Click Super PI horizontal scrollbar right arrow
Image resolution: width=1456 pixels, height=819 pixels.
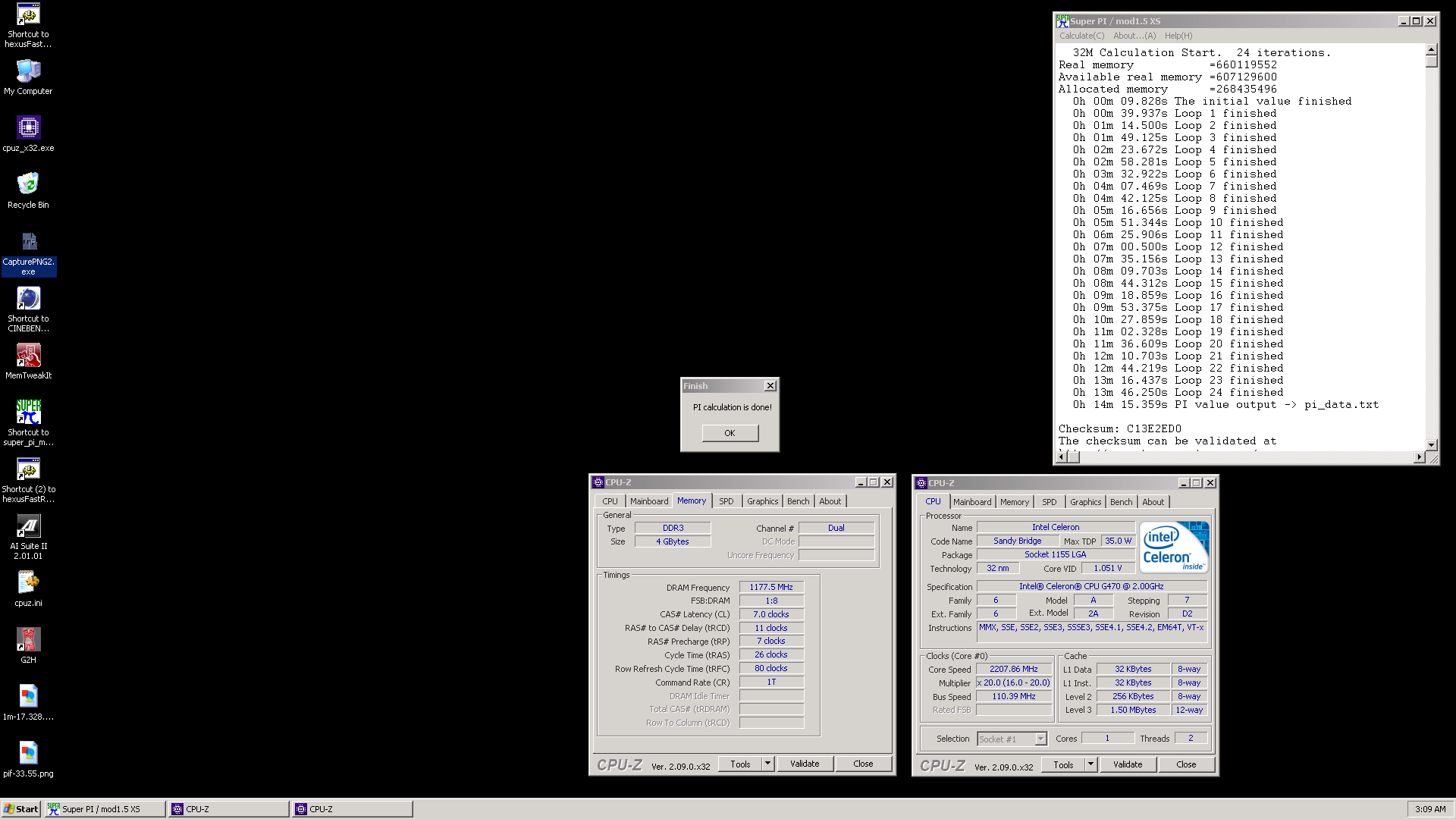[x=1420, y=457]
